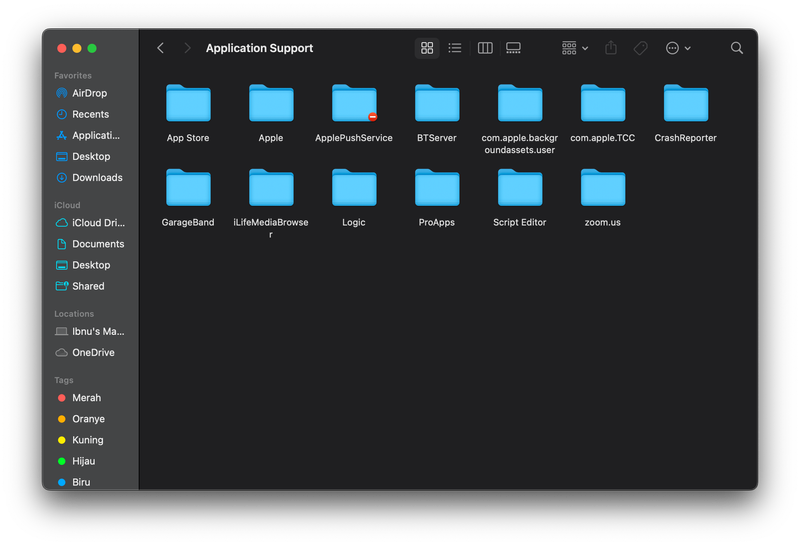Viewport: 800px width, 546px height.
Task: Go back with the left chevron
Action: pos(160,48)
